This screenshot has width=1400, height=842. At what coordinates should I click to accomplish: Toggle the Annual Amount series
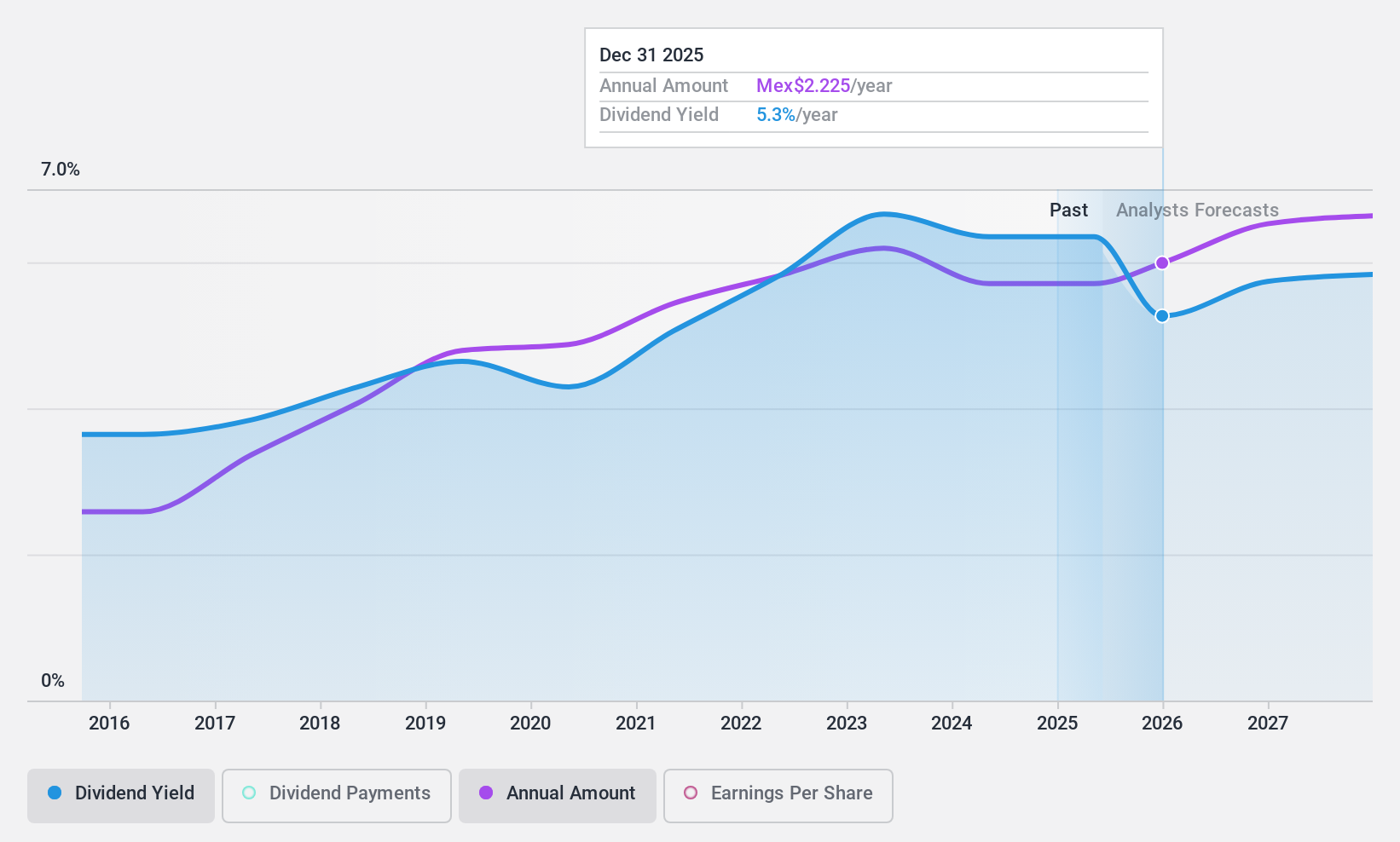pos(558,796)
